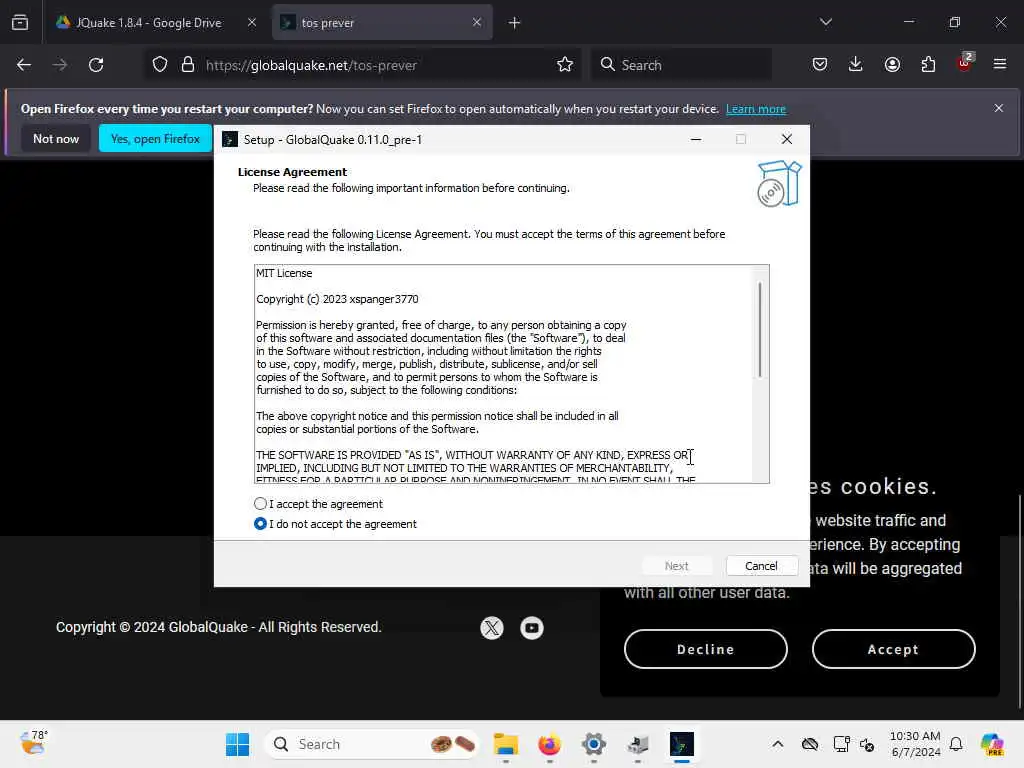1024x768 pixels.
Task: Click the forward navigation arrow
Action: [60, 65]
